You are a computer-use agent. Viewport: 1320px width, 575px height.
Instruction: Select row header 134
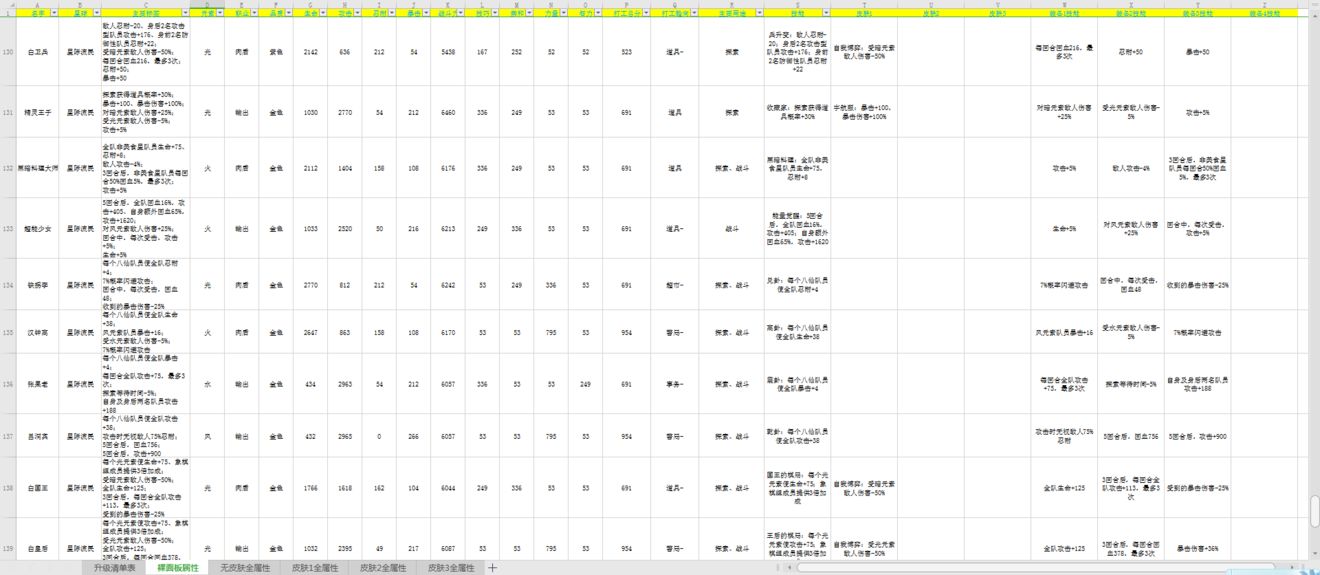tap(8, 285)
